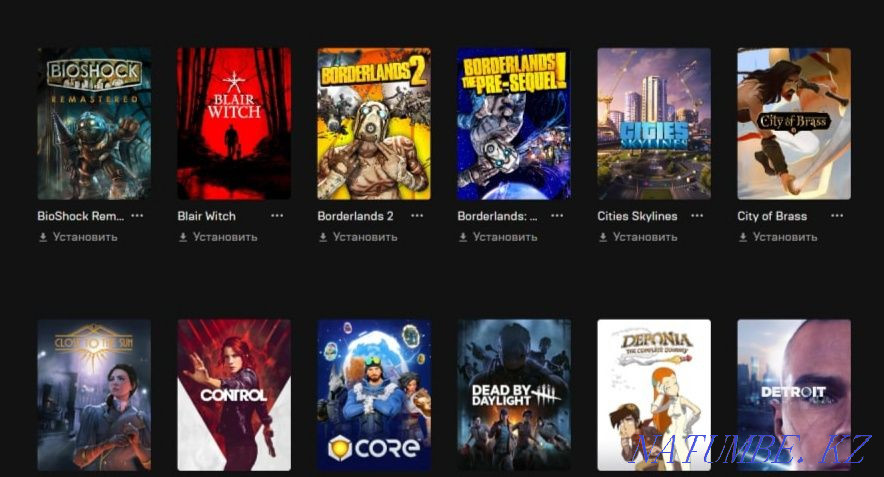Open the Close to the Sun cover
The height and width of the screenshot is (477, 884).
pos(94,395)
